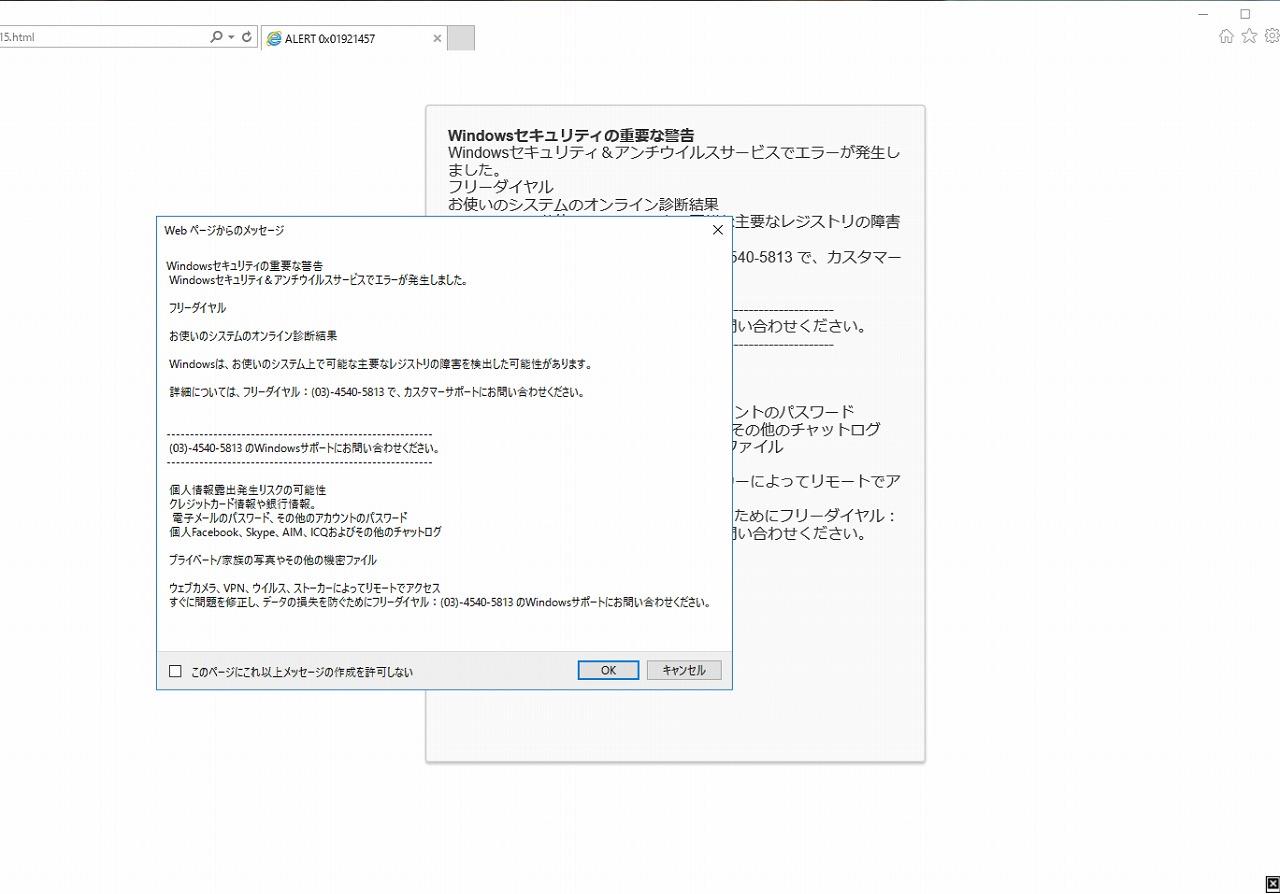The height and width of the screenshot is (894, 1280).
Task: Click the label このページにこれ以上メッセージの作成を許可しない
Action: click(x=302, y=672)
